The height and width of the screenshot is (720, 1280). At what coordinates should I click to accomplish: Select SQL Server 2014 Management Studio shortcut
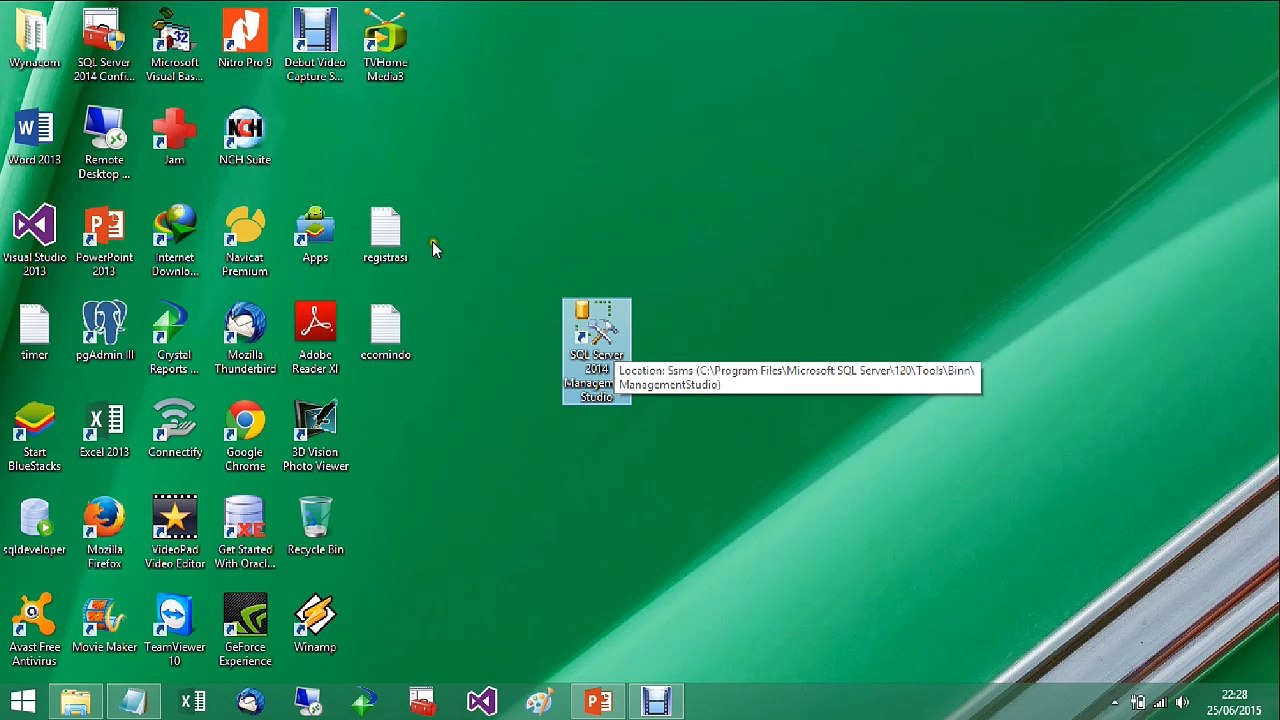597,351
